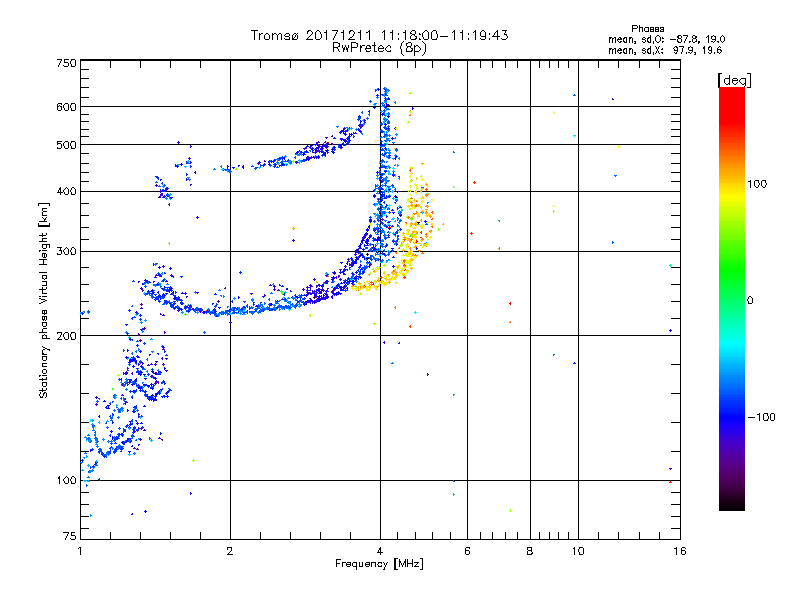Image resolution: width=800 pixels, height=600 pixels.
Task: Click the x-axis tick label '10'
Action: 578,551
